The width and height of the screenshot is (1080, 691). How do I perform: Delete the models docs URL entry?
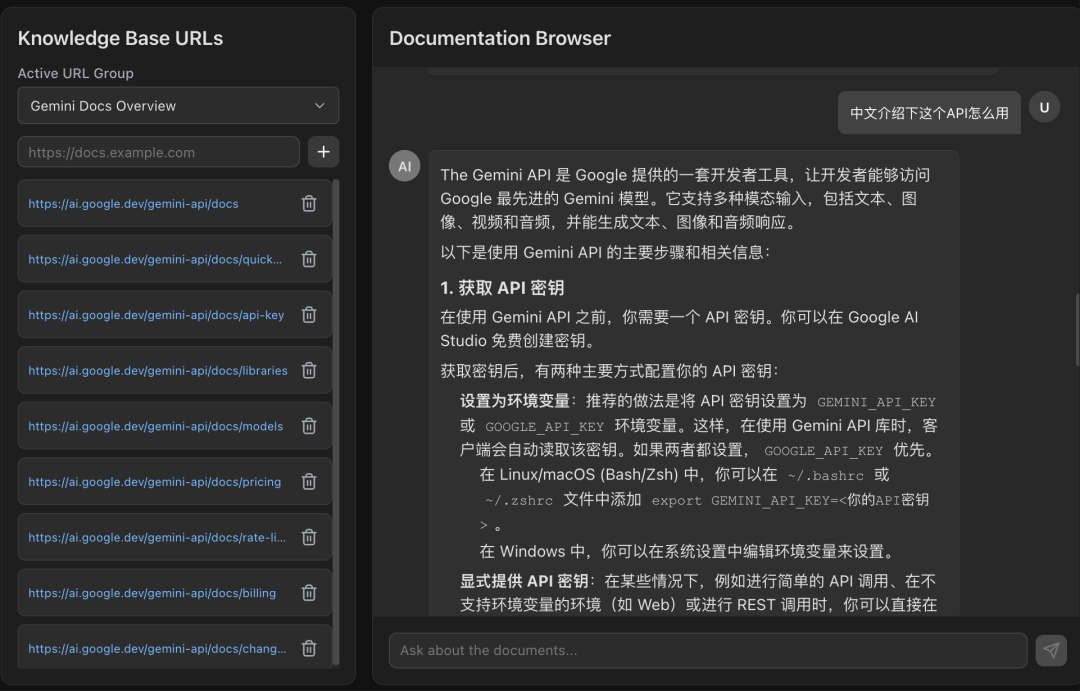coord(309,426)
